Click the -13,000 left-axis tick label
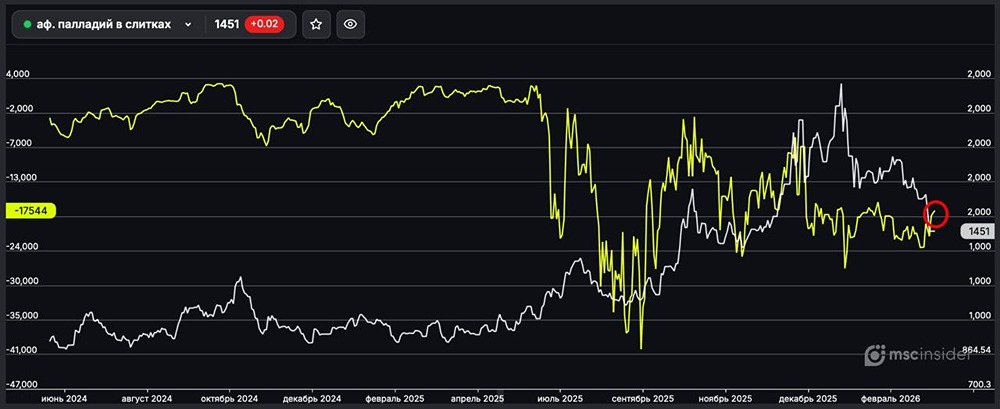The width and height of the screenshot is (1000, 409). [20, 178]
